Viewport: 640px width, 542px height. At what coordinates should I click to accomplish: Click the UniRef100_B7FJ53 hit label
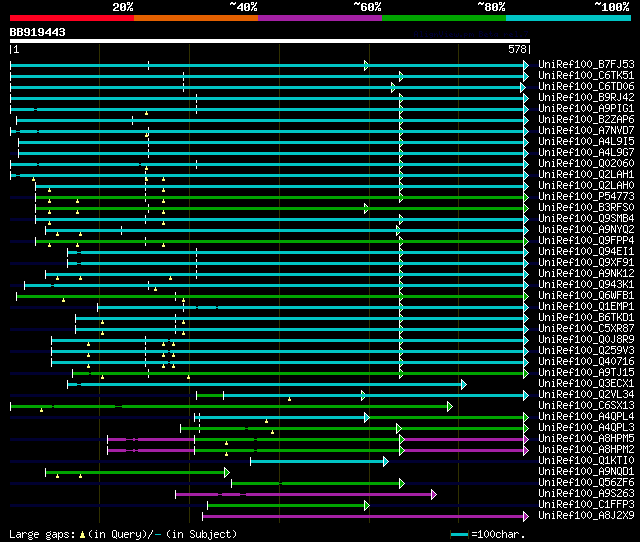coord(586,64)
